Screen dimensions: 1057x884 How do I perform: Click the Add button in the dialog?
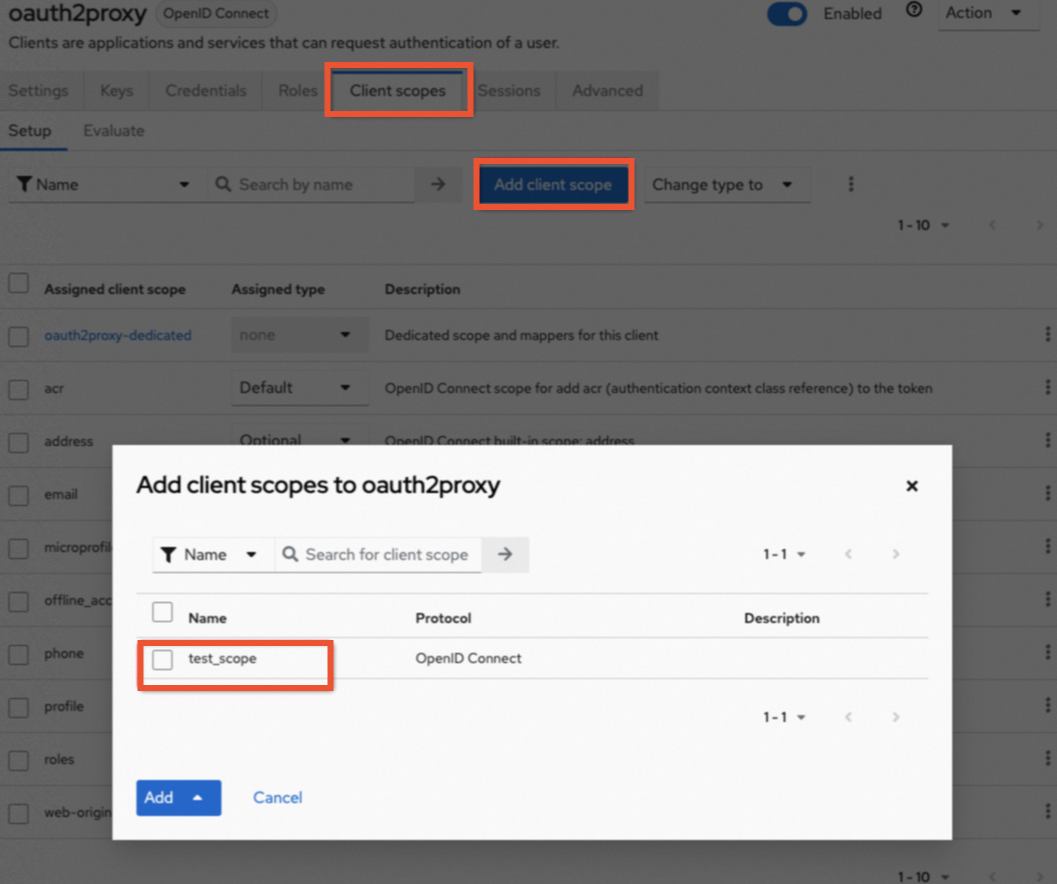pos(179,798)
